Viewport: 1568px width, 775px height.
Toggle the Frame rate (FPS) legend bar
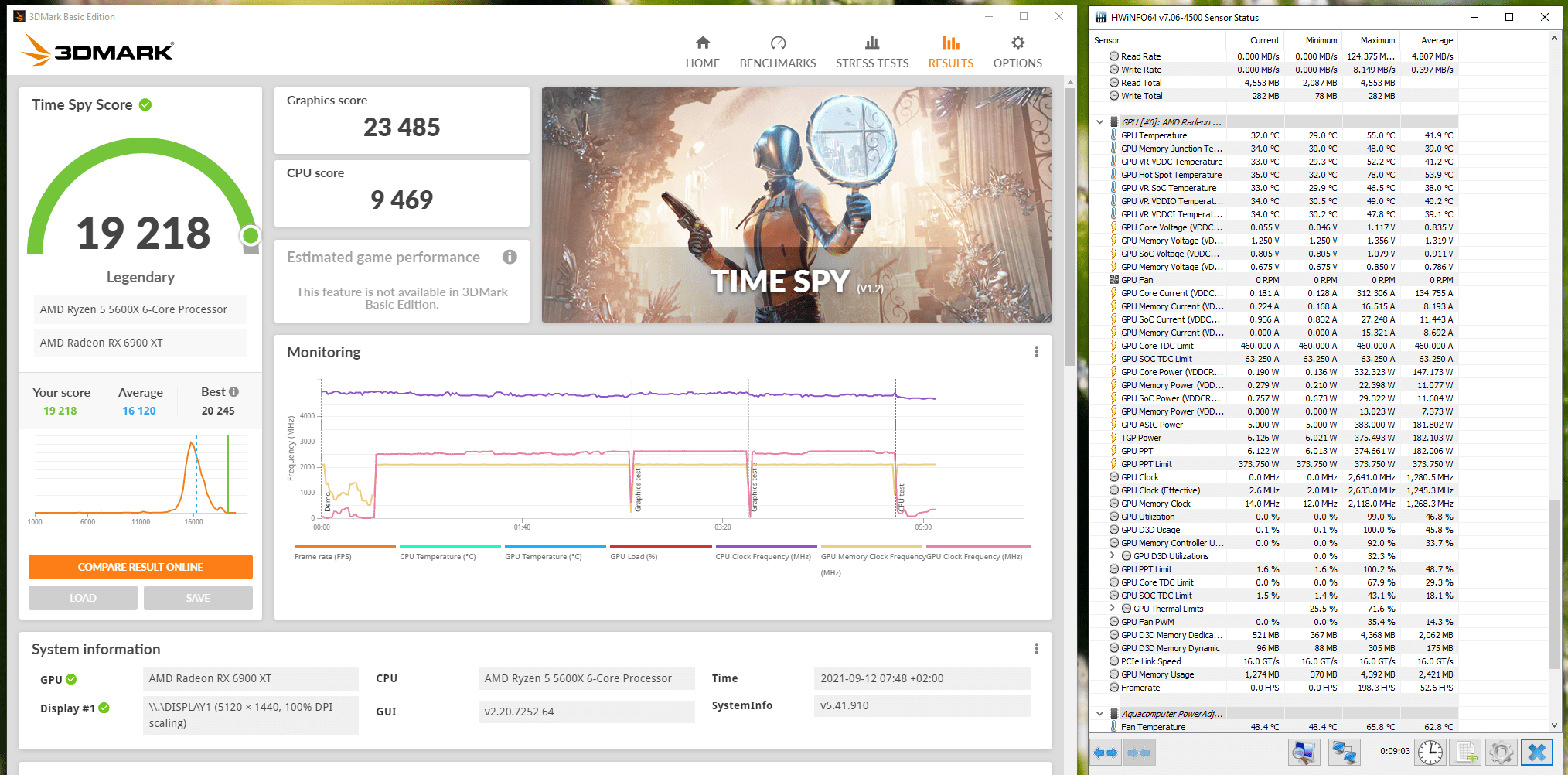(345, 546)
